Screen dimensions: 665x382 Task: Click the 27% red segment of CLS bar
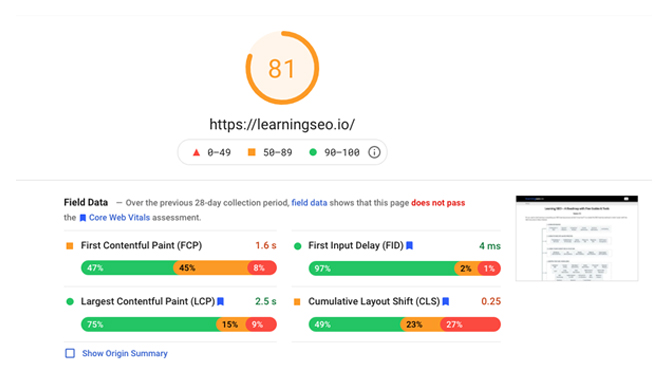click(x=471, y=324)
